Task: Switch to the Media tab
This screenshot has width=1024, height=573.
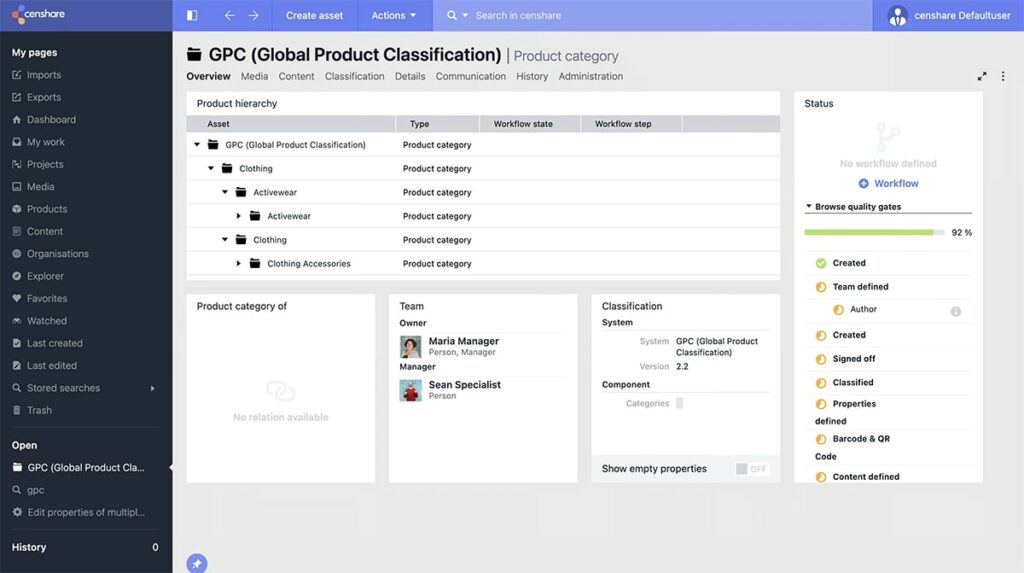Action: 254,76
